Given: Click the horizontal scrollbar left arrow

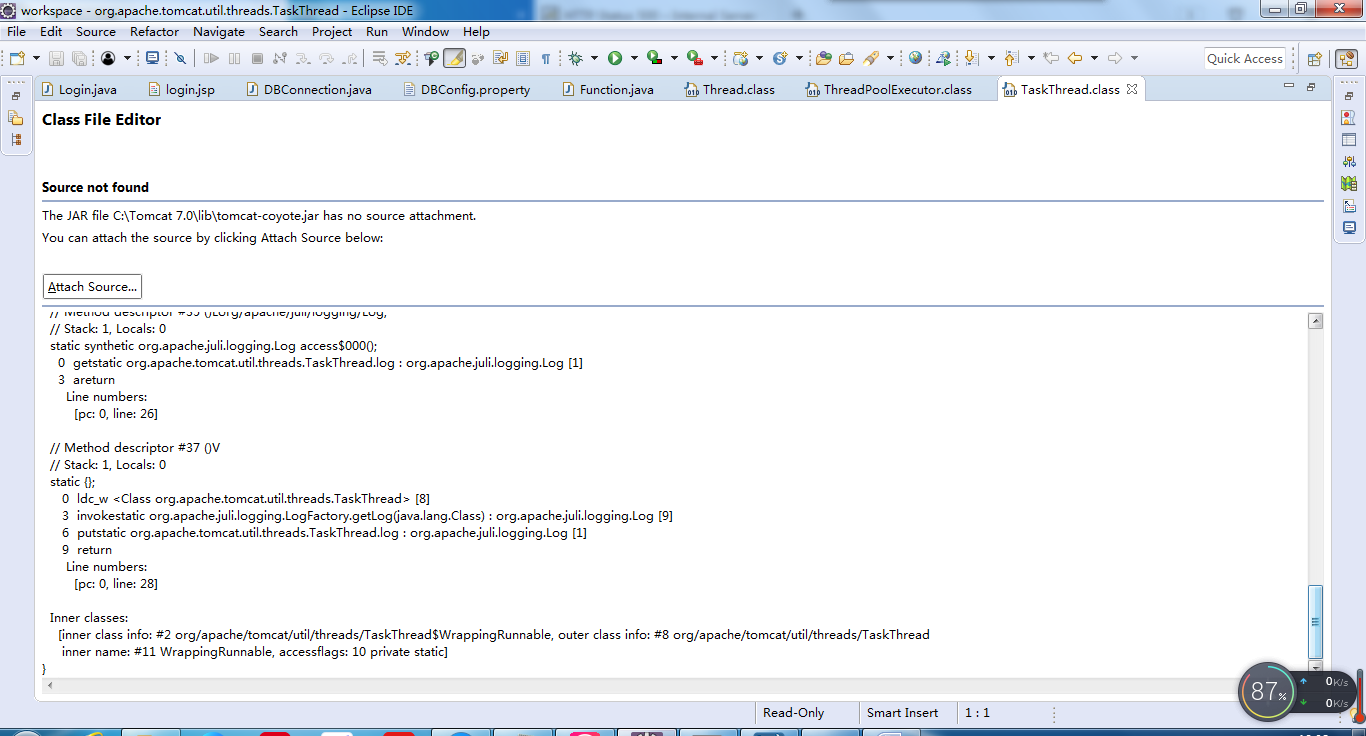Looking at the screenshot, I should click(x=50, y=686).
